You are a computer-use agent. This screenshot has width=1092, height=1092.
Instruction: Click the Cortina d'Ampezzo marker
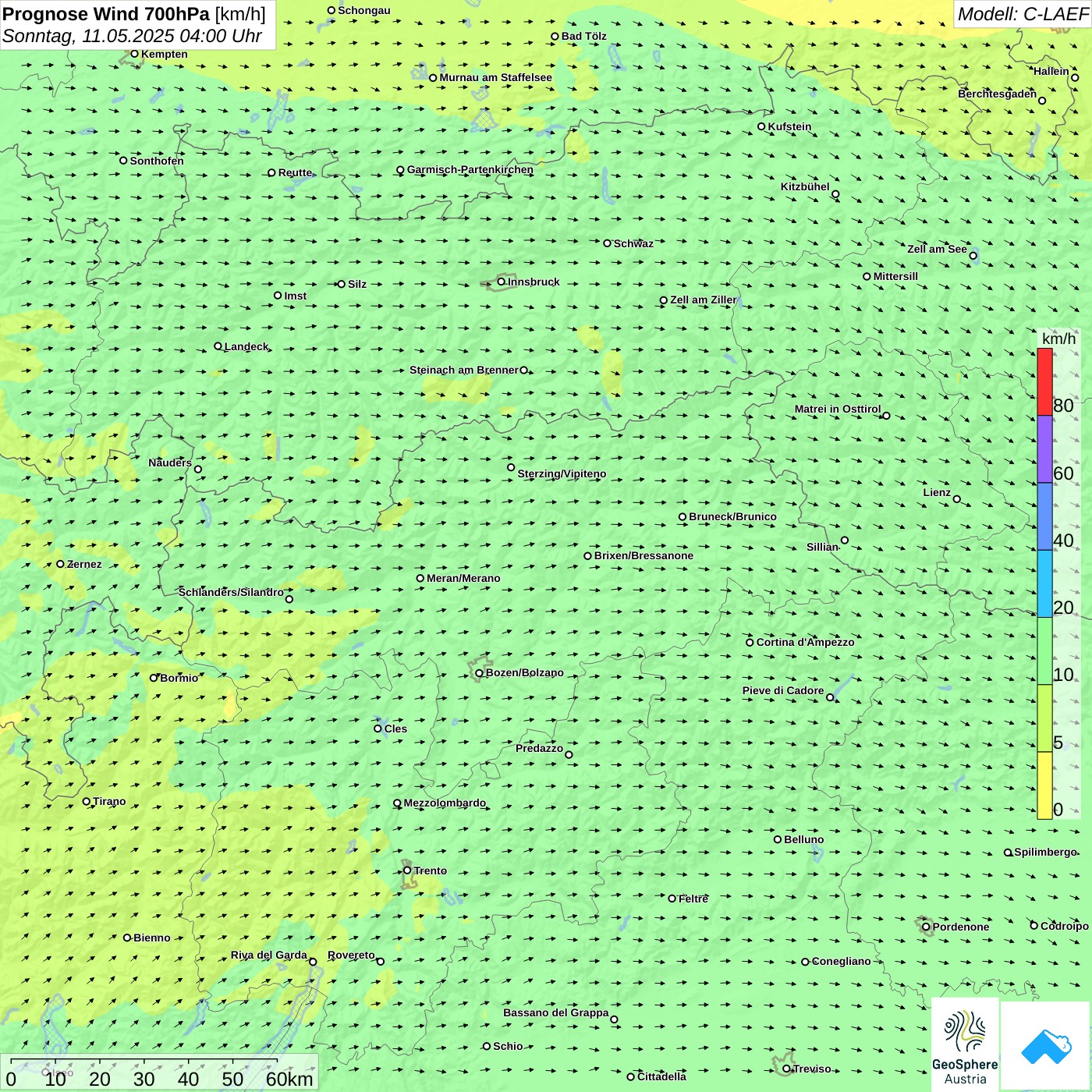coord(750,643)
